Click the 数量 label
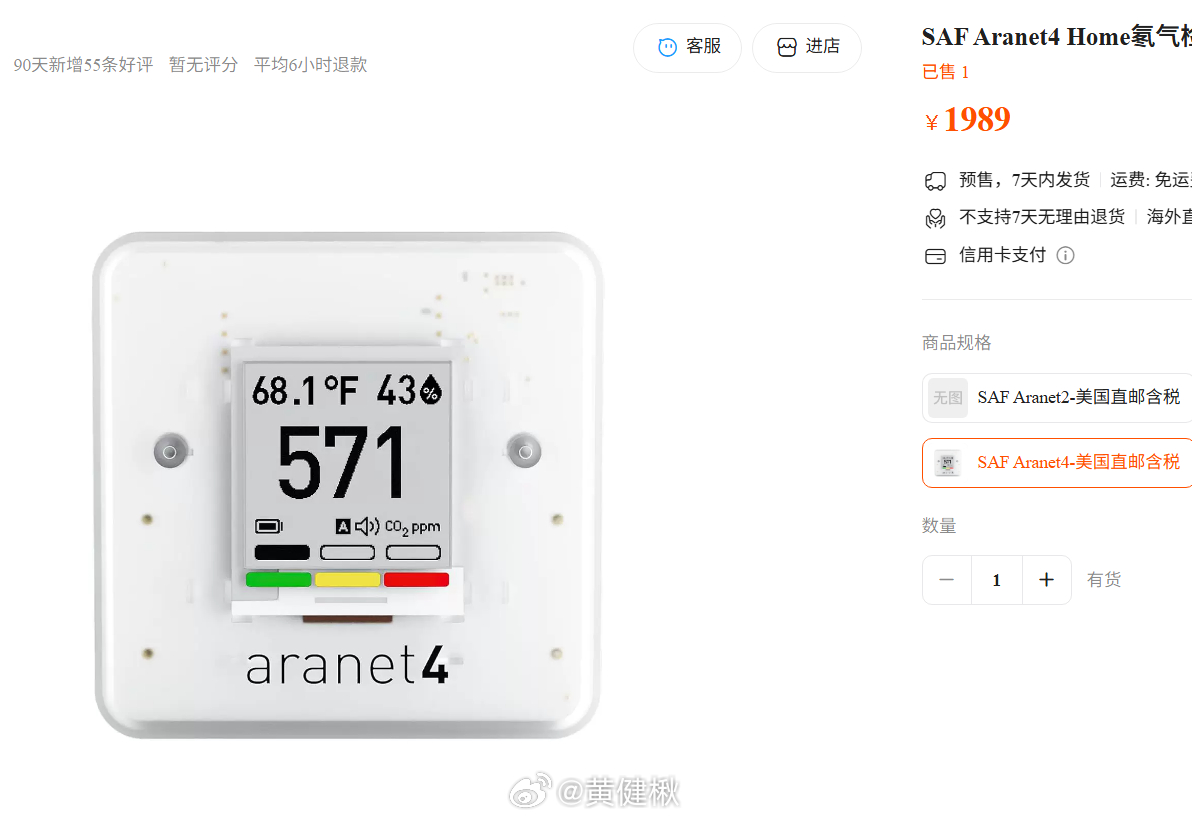Image resolution: width=1192 pixels, height=820 pixels. pyautogui.click(x=939, y=526)
